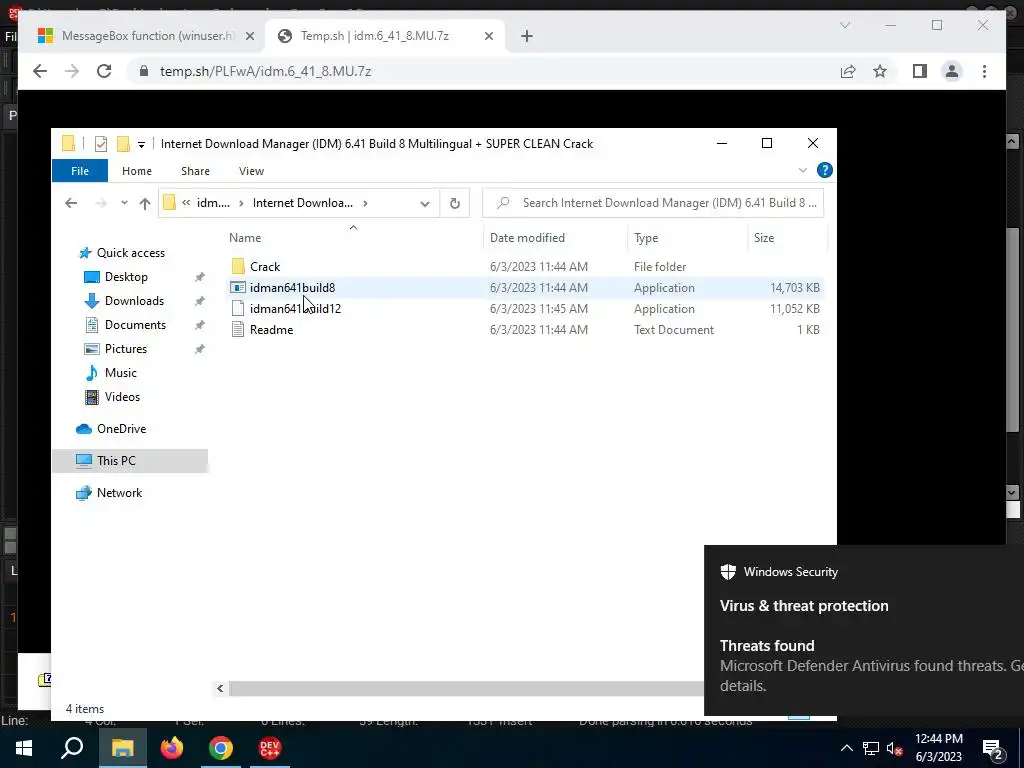The width and height of the screenshot is (1024, 768).
Task: Open the Home ribbon tab
Action: (x=136, y=171)
